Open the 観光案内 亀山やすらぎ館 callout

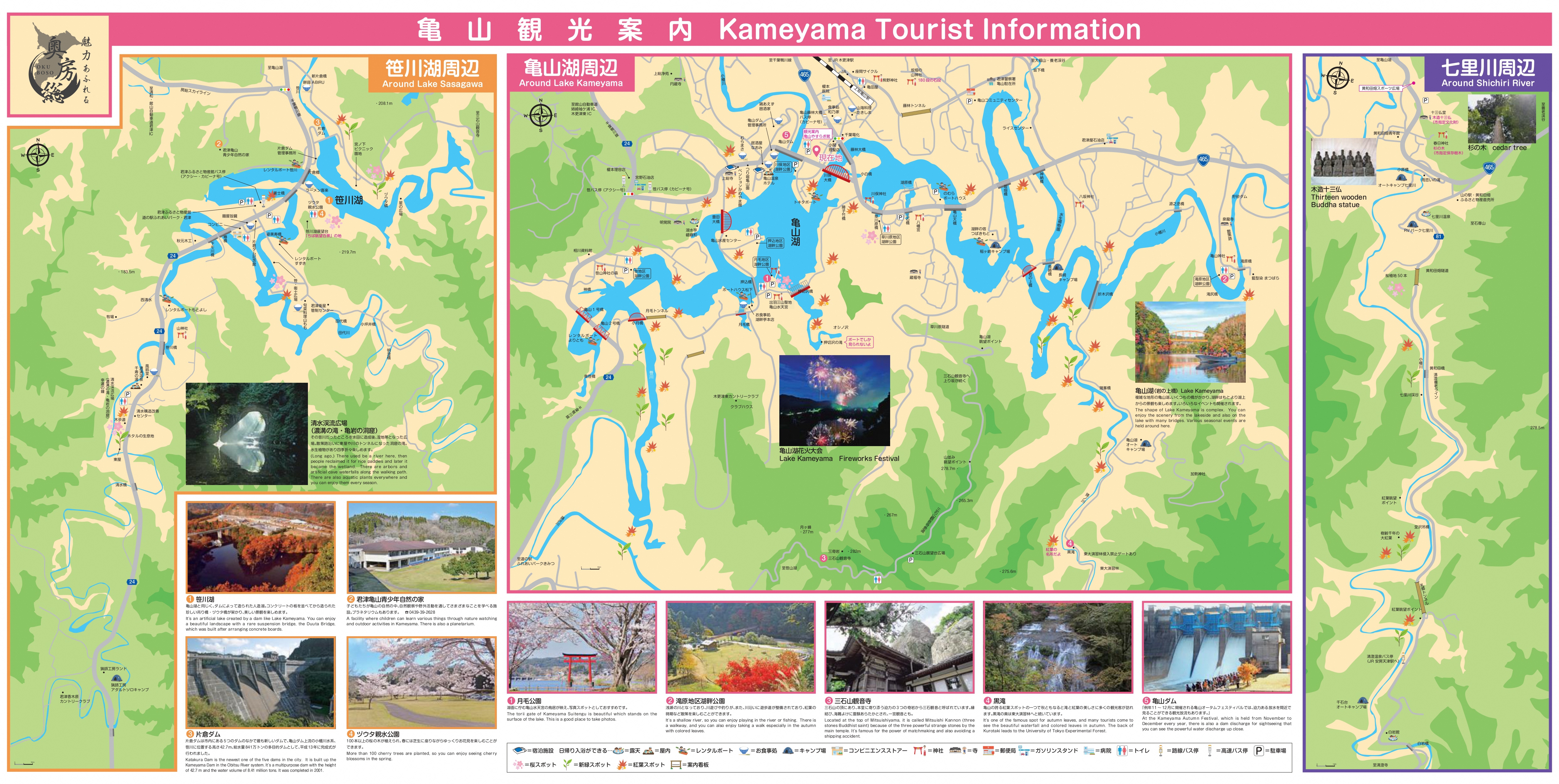[818, 134]
